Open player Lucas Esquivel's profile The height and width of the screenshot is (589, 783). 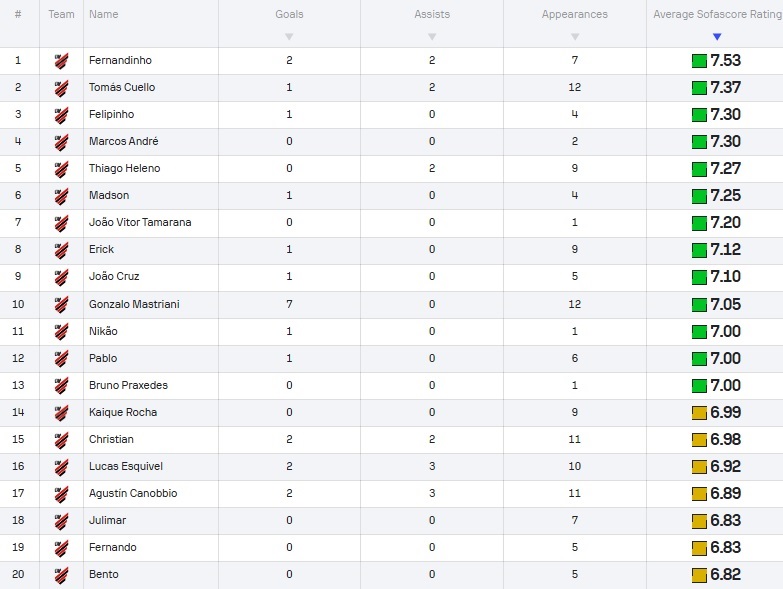(x=126, y=466)
